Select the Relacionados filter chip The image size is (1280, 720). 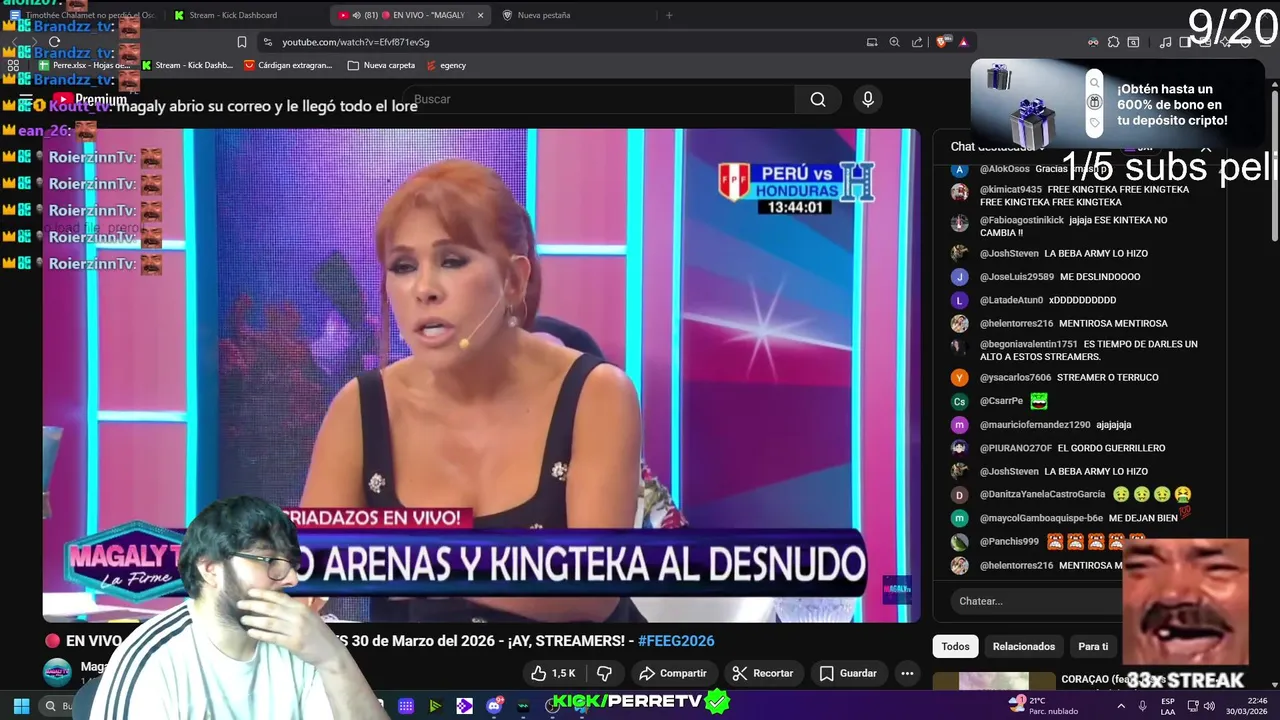[1024, 646]
